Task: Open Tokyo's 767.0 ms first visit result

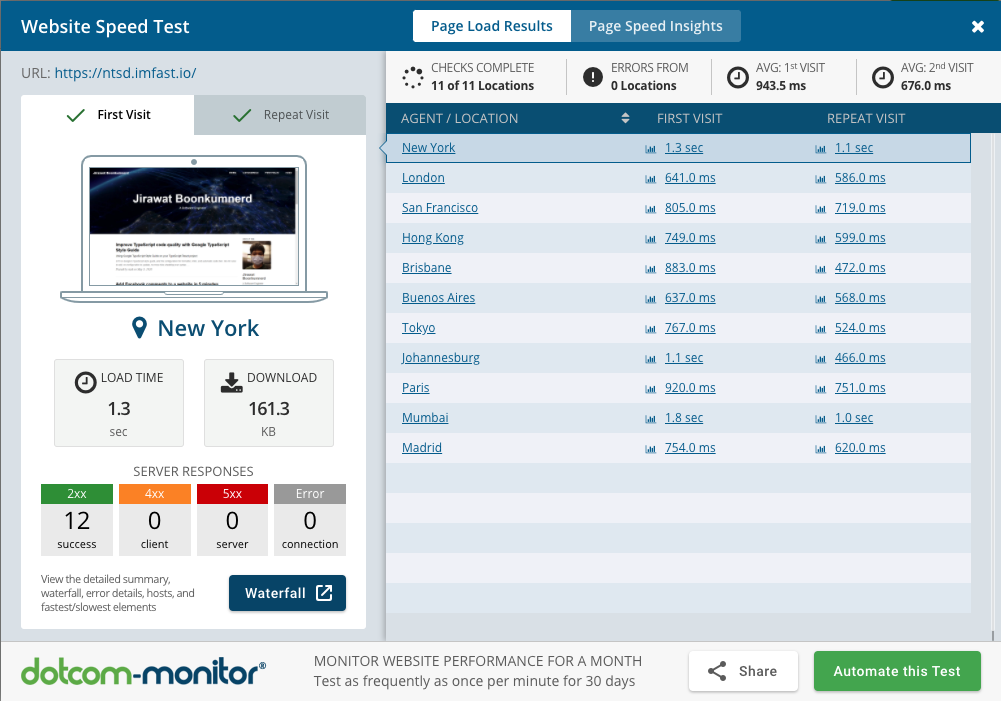Action: point(690,328)
